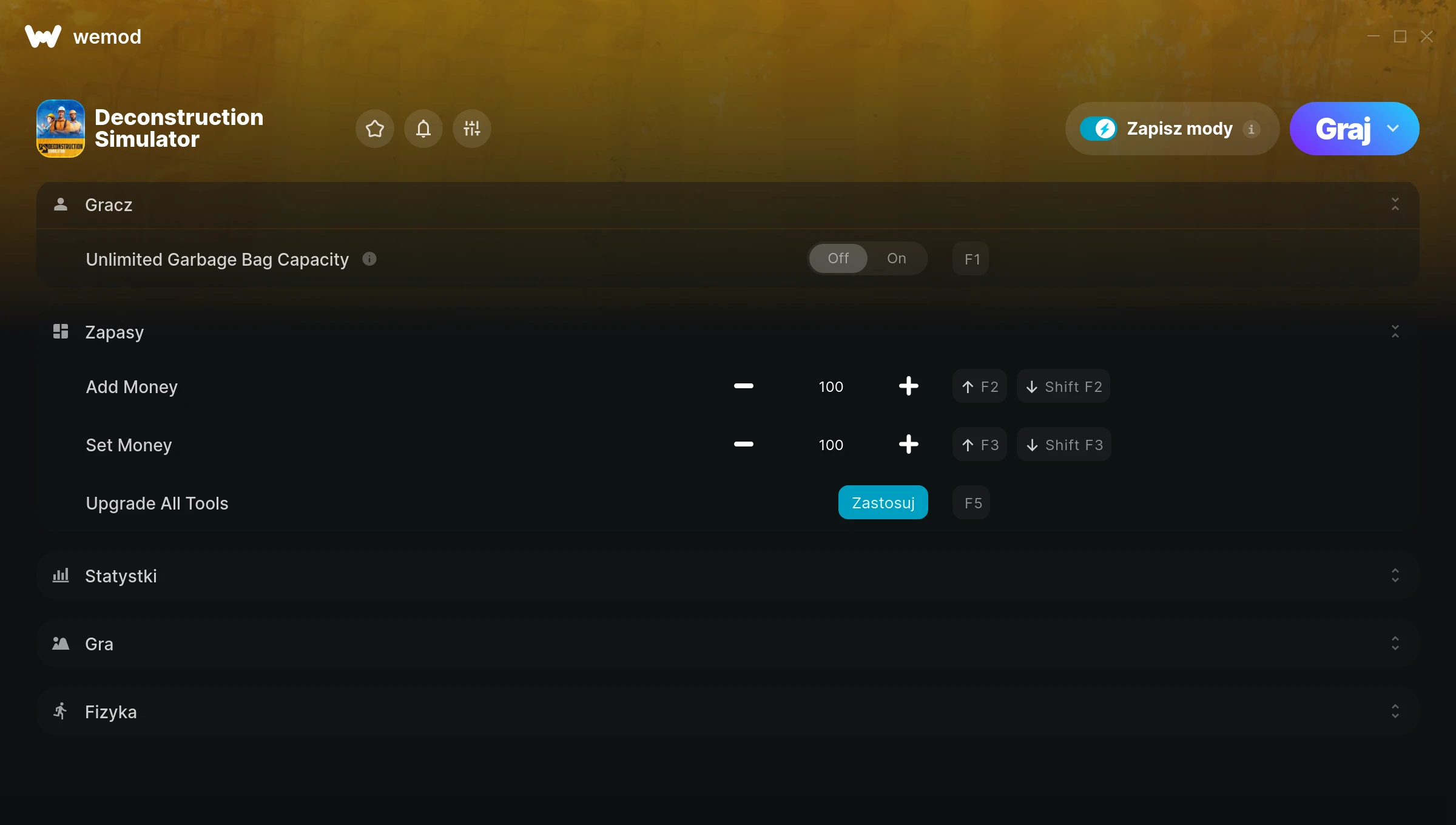Click Zastosuj for Upgrade All Tools

pyautogui.click(x=883, y=502)
